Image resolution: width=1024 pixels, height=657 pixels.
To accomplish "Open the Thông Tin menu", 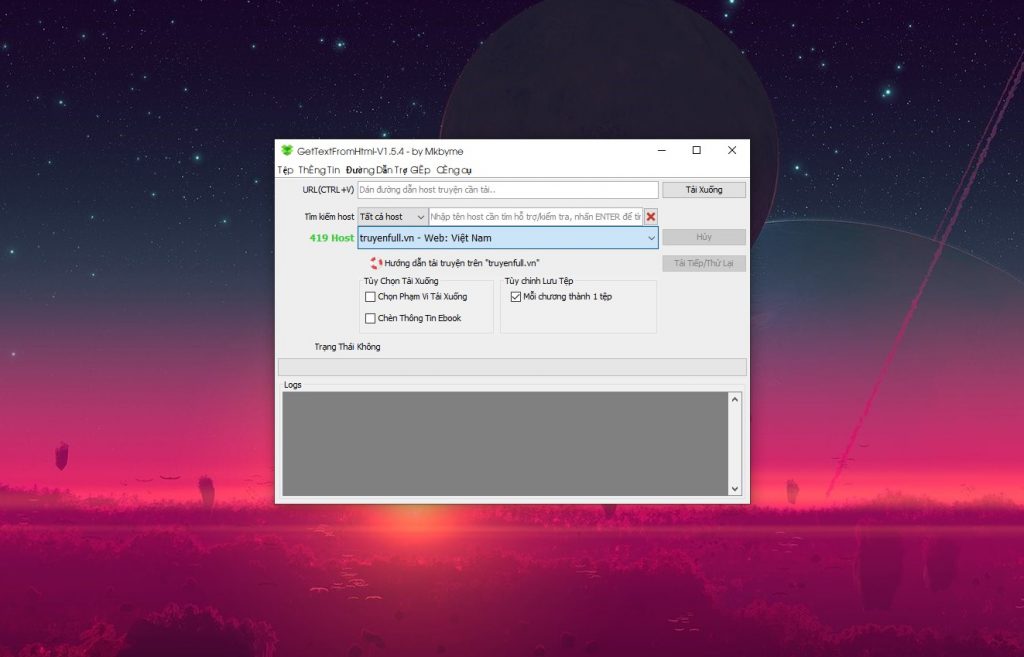I will pyautogui.click(x=319, y=170).
